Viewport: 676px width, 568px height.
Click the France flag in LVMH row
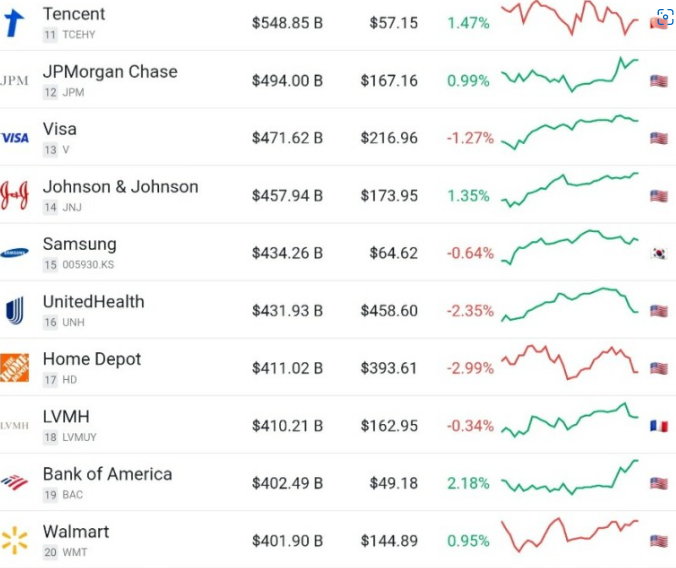pyautogui.click(x=659, y=426)
